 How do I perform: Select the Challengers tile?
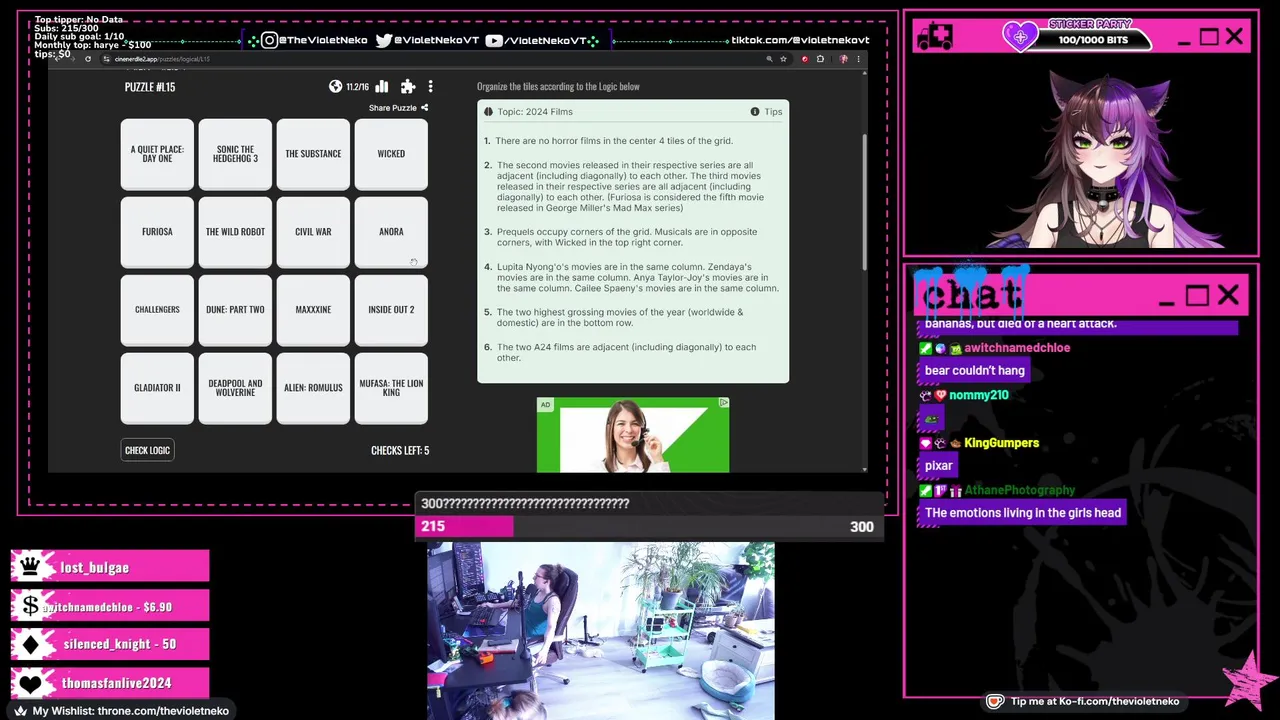(157, 310)
